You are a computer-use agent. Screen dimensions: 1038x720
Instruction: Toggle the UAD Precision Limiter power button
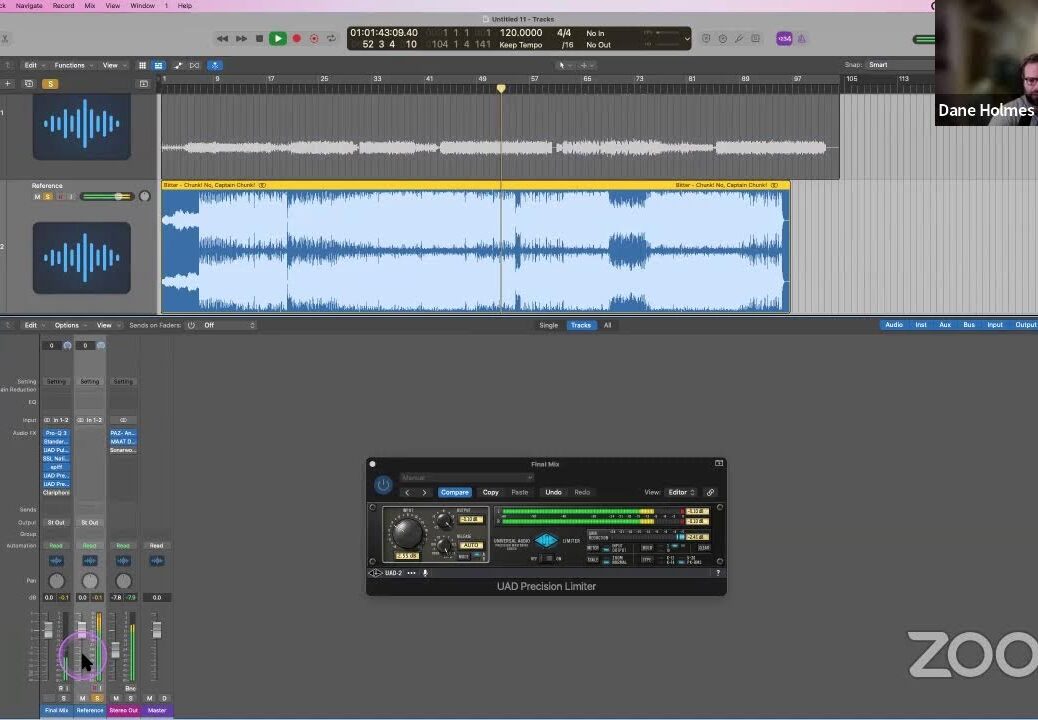point(383,485)
